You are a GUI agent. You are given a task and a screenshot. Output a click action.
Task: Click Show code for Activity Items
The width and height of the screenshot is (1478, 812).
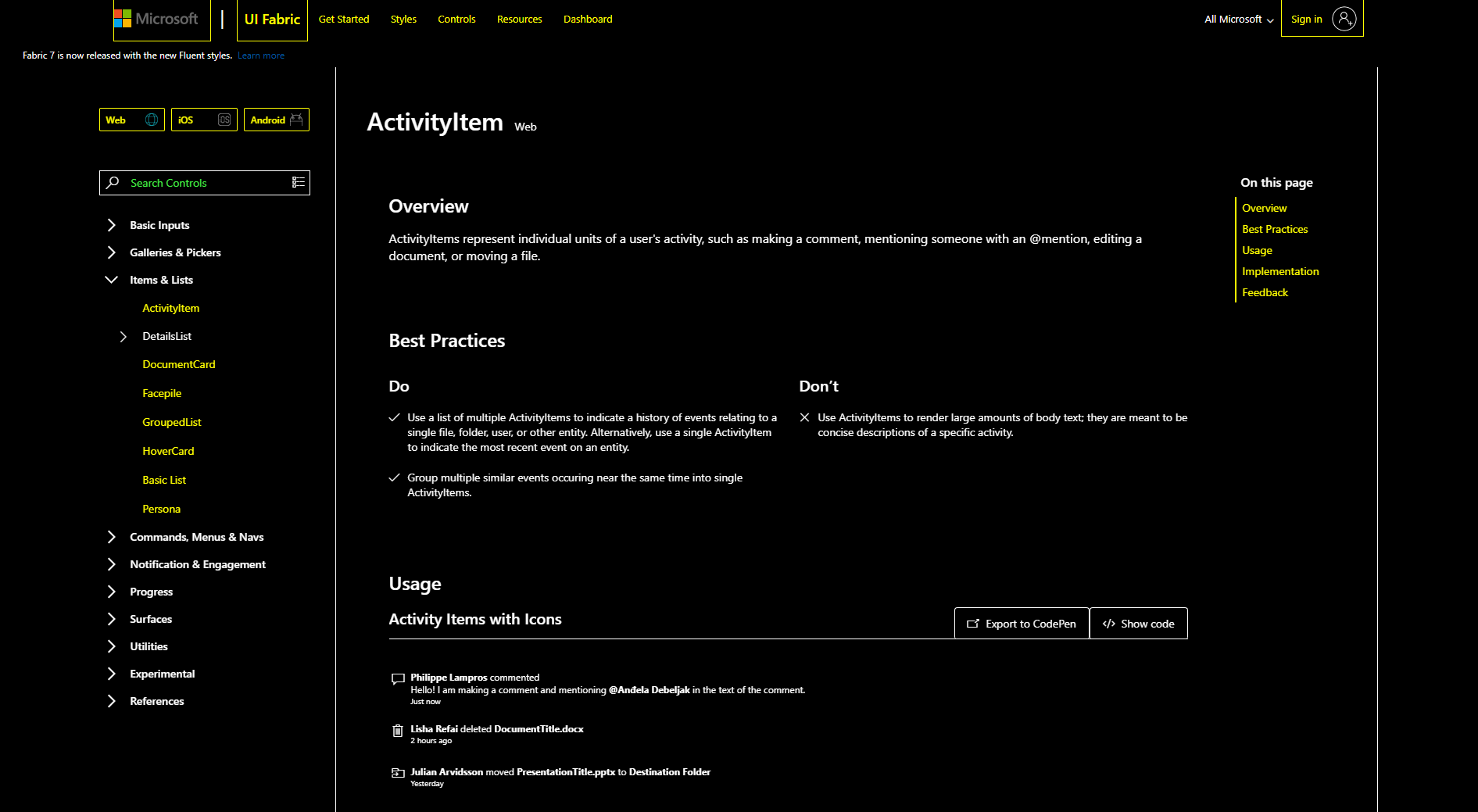1138,623
